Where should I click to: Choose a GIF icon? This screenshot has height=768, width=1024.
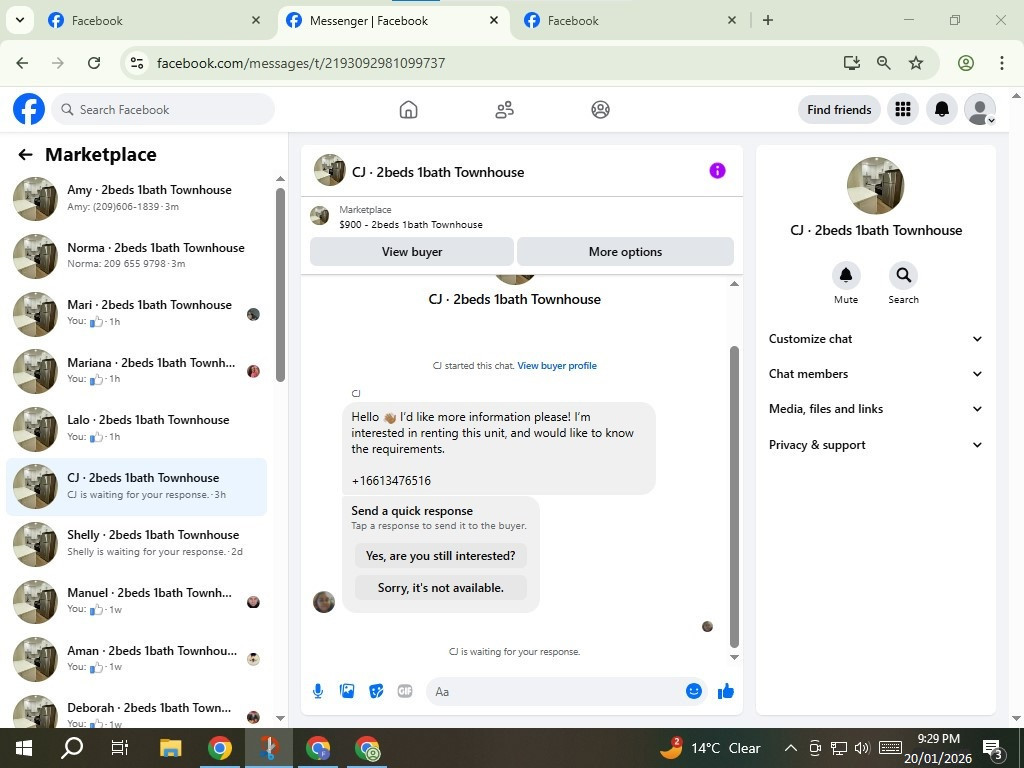[x=405, y=691]
